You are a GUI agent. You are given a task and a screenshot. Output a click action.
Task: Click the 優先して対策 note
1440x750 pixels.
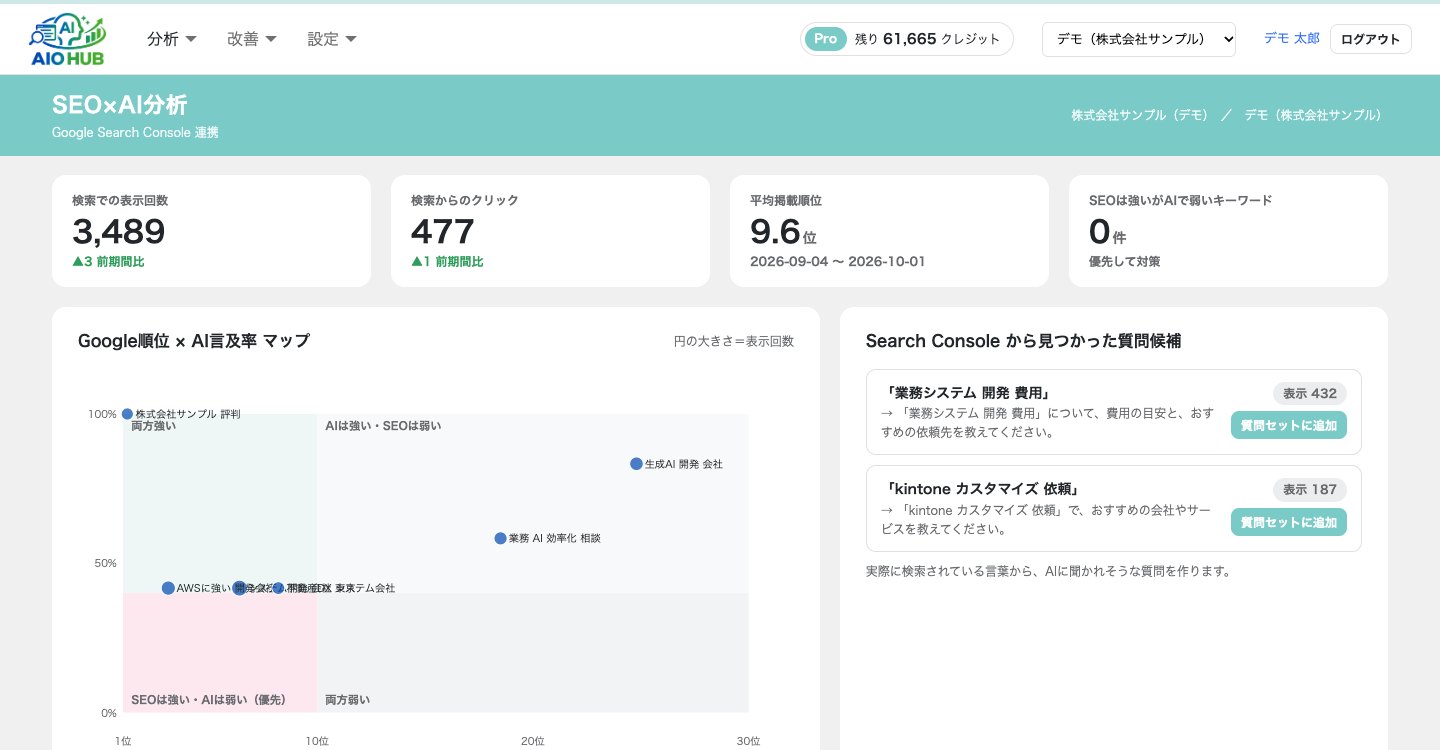click(1124, 262)
